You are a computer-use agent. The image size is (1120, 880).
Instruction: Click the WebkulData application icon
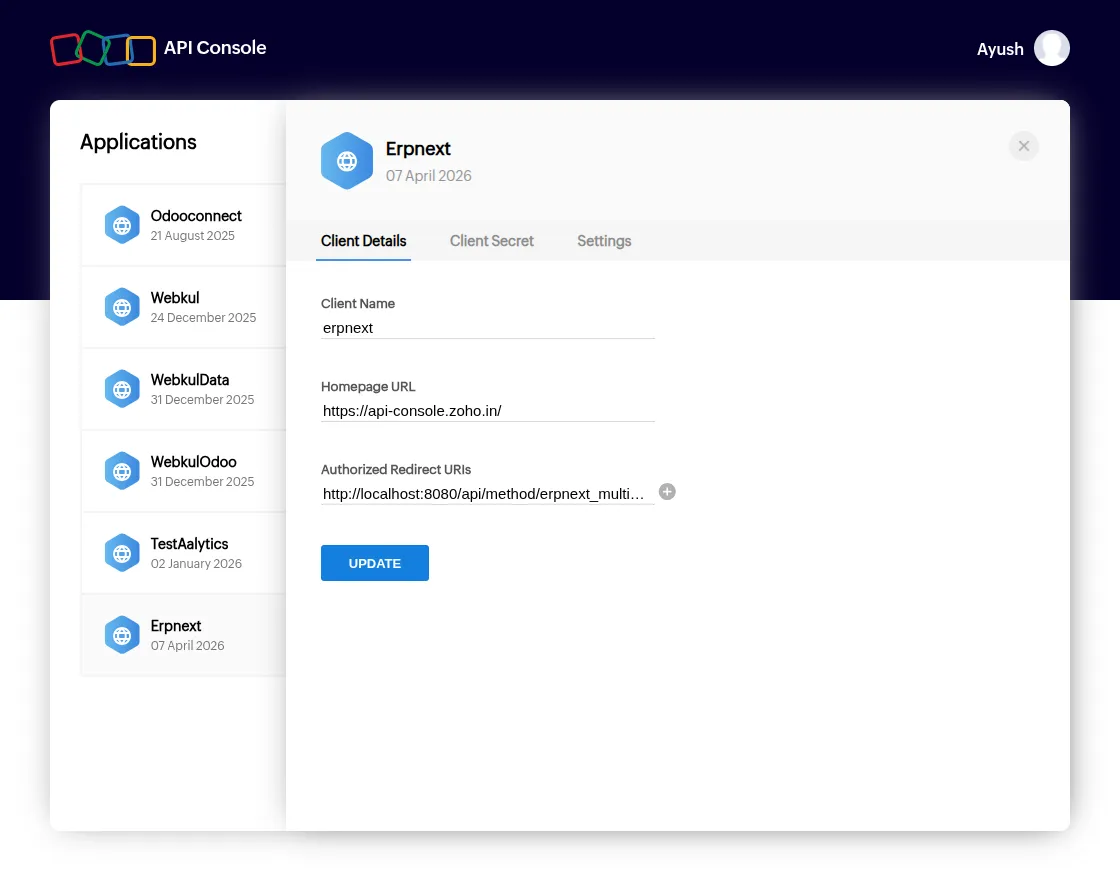coord(122,389)
